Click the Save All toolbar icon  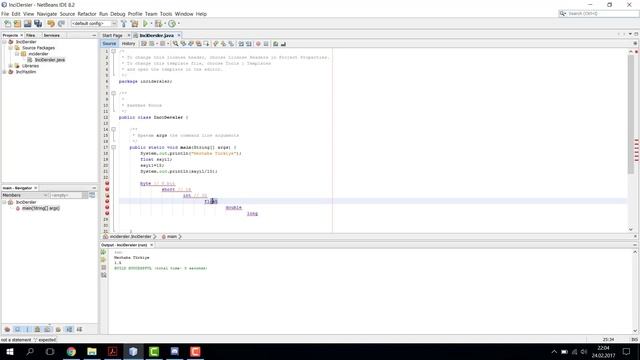[38, 24]
